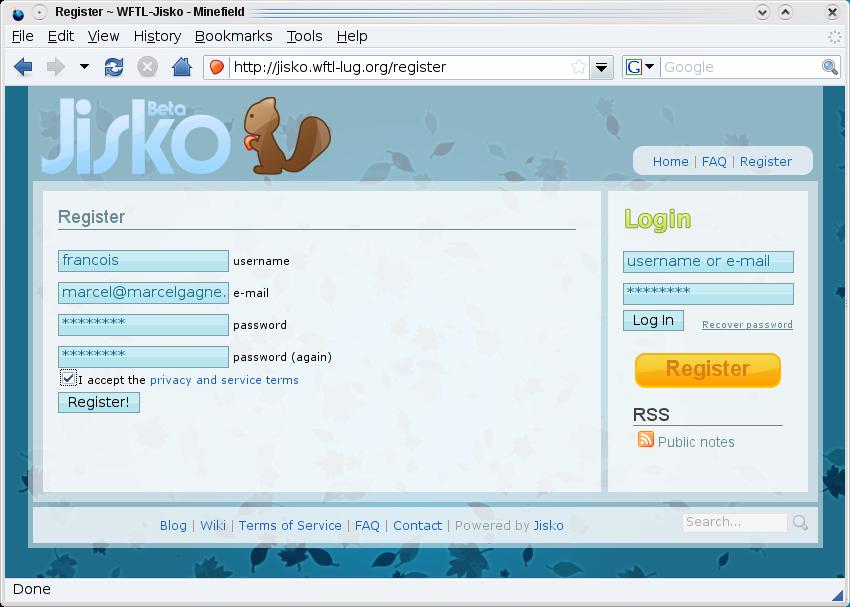This screenshot has width=850, height=607.
Task: Open the Tools menu
Action: click(304, 36)
